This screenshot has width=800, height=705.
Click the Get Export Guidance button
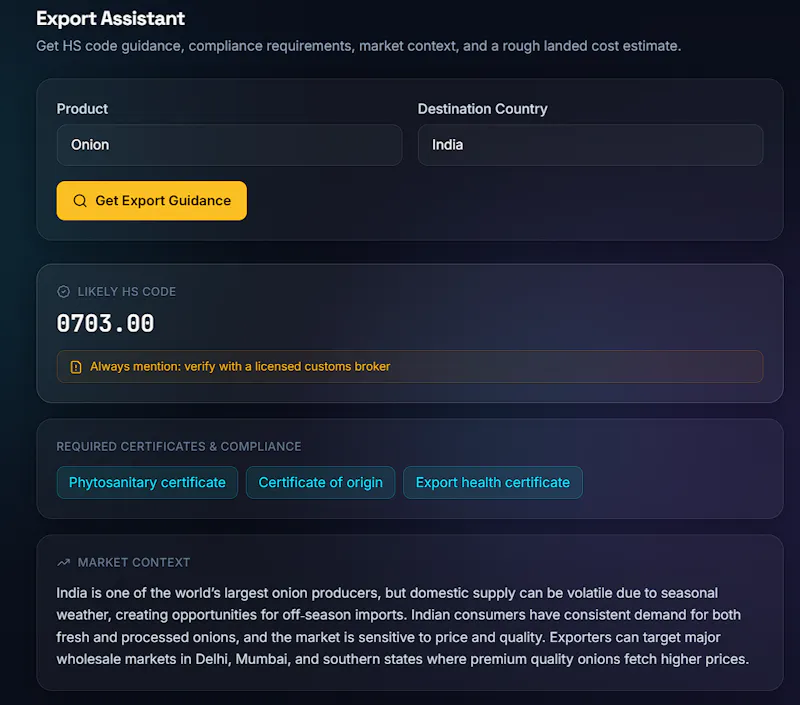tap(152, 201)
